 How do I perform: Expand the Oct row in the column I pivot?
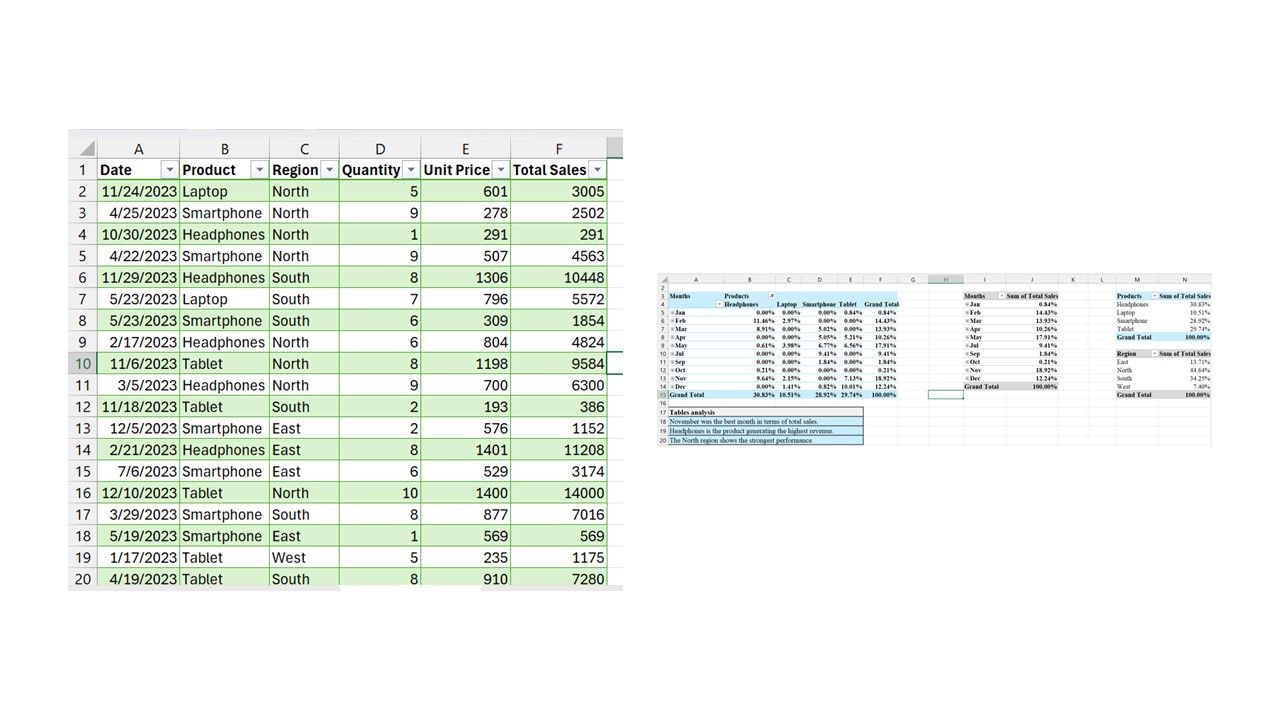[967, 362]
